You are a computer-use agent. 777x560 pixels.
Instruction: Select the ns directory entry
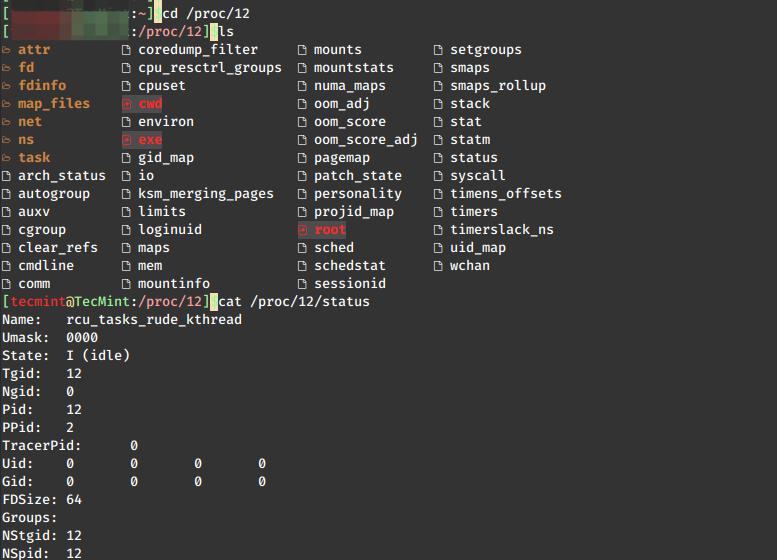pyautogui.click(x=26, y=140)
